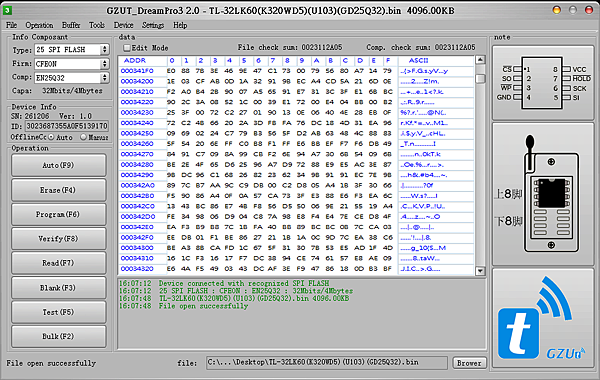Click column header F in hex table

click(388, 60)
